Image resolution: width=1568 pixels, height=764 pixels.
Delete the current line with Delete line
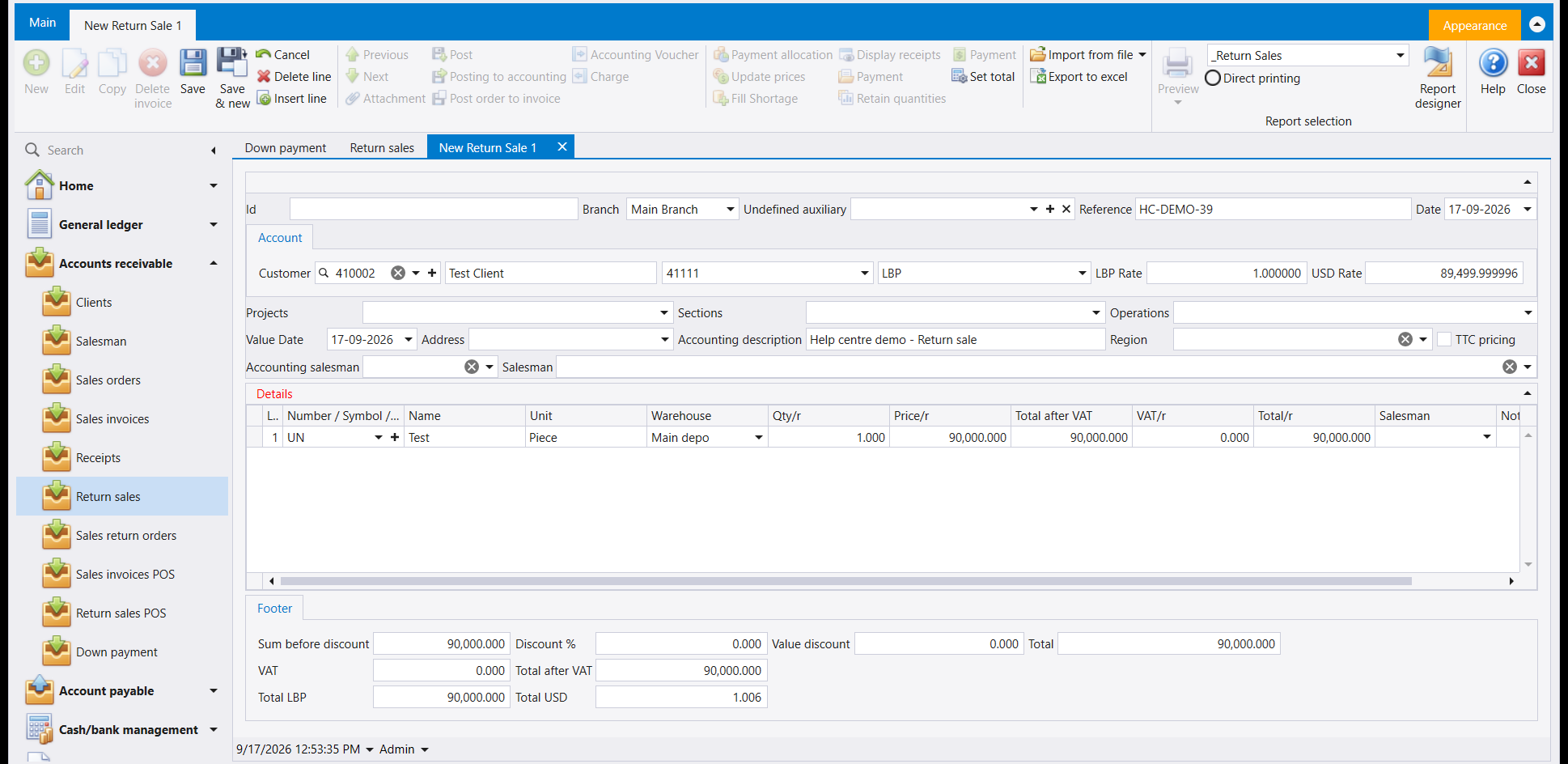click(x=295, y=77)
